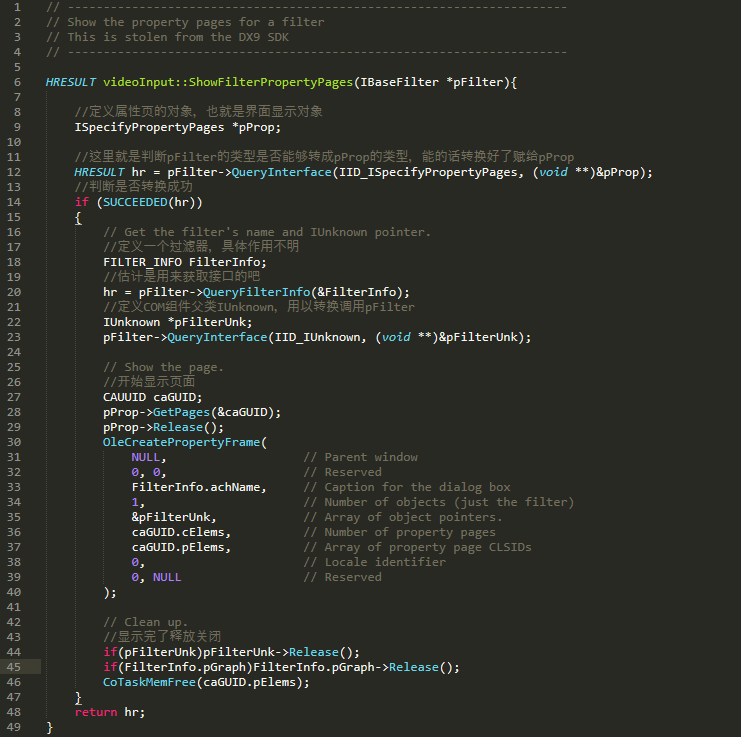This screenshot has width=741, height=737.
Task: Click the opening brace on line 15
Action: [78, 218]
